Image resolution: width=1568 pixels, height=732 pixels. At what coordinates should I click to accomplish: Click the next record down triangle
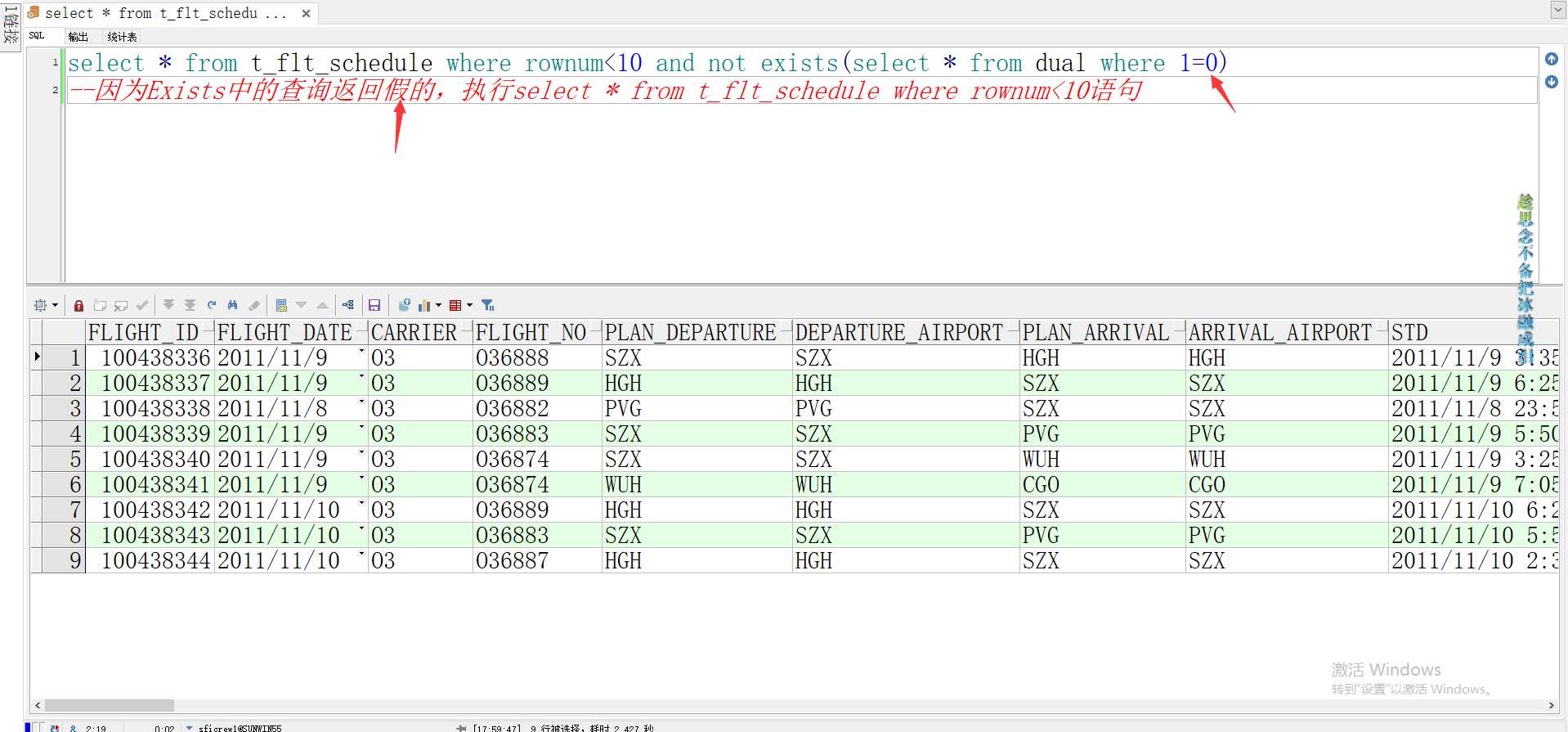pyautogui.click(x=302, y=305)
